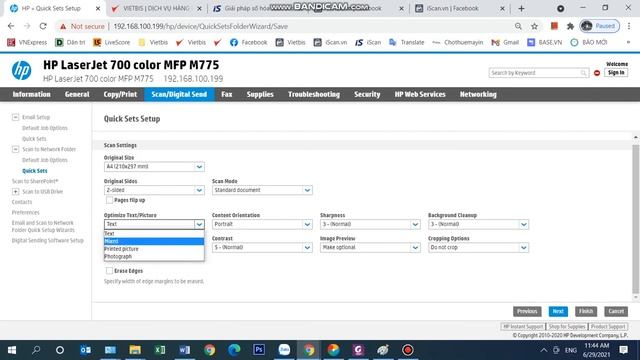Click the Previous button
The width and height of the screenshot is (640, 360).
tap(527, 311)
